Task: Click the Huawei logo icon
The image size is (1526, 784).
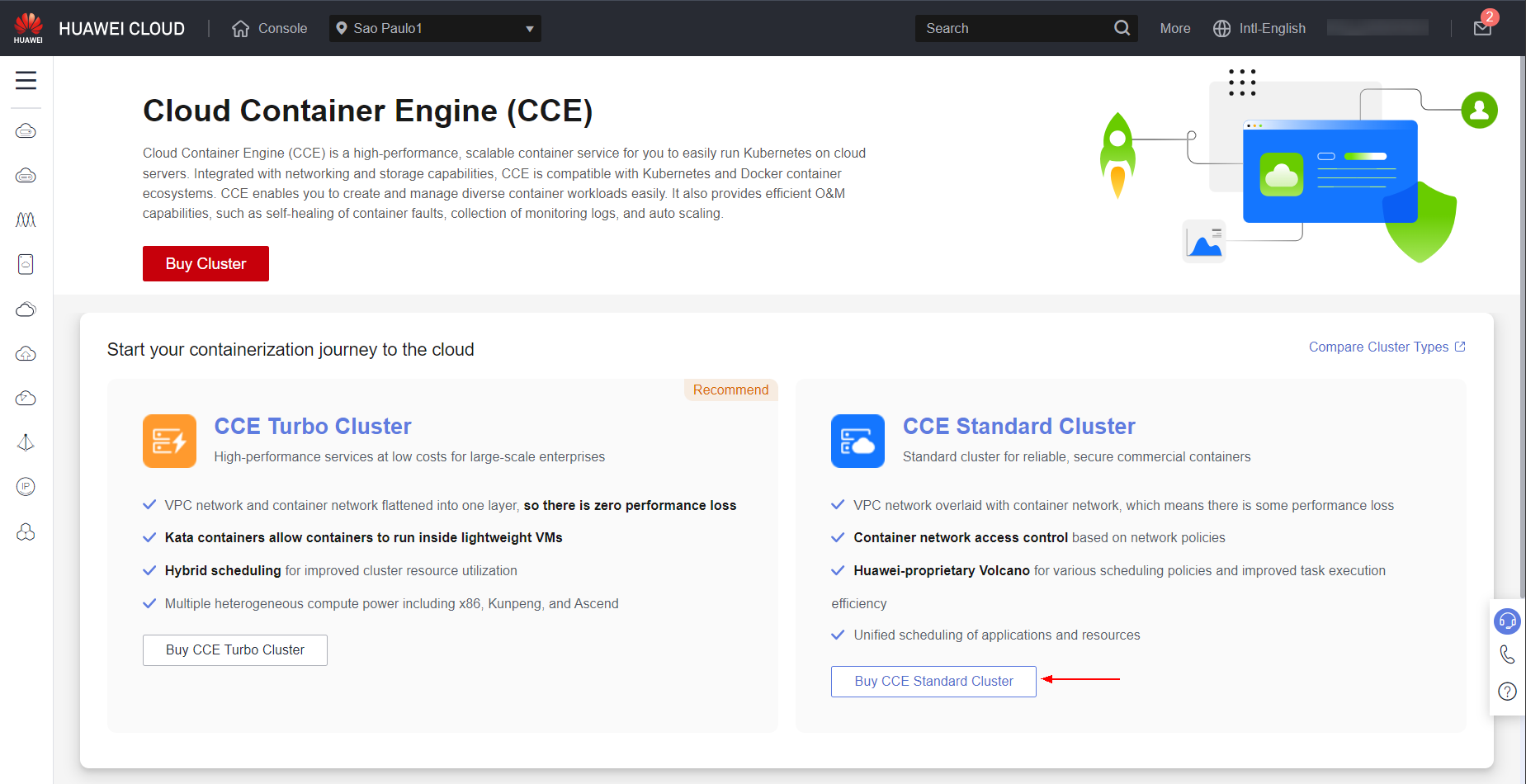Action: pos(28,28)
